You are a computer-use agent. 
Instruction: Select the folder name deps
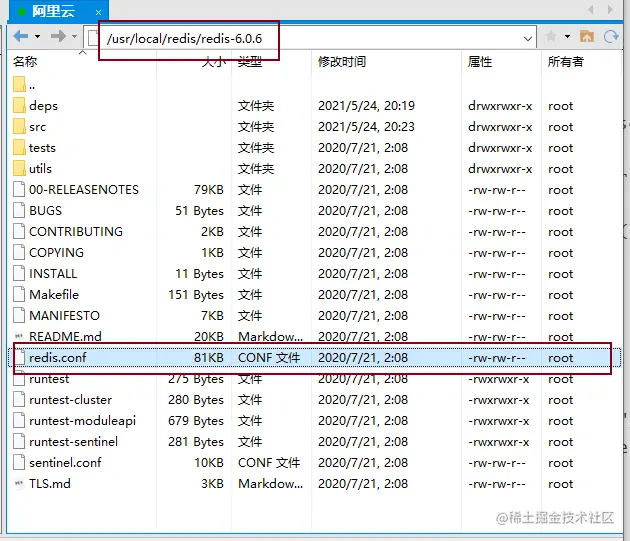[43, 106]
